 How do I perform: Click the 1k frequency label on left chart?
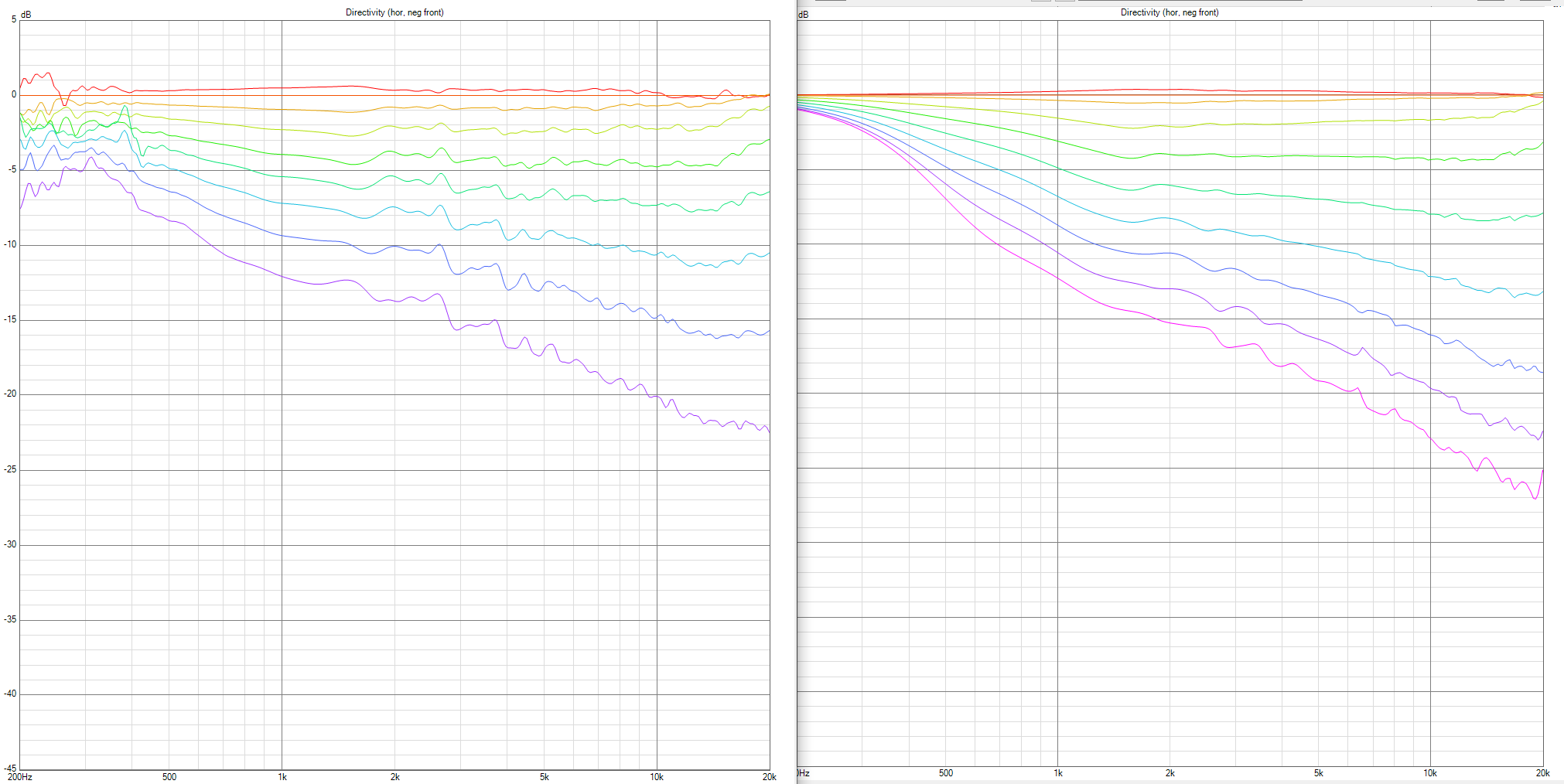[282, 777]
